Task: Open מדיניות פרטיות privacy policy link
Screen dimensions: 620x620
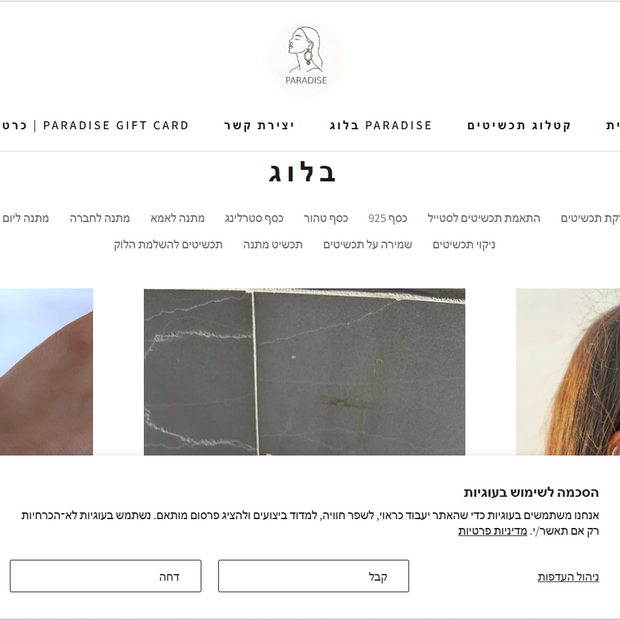Action: [x=493, y=531]
